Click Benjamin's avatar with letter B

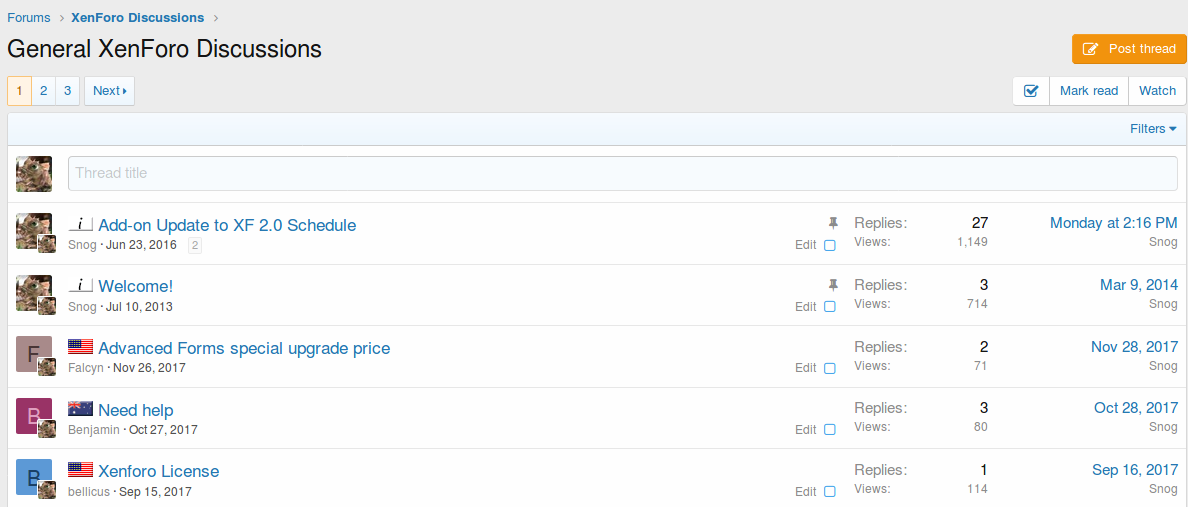click(x=33, y=415)
